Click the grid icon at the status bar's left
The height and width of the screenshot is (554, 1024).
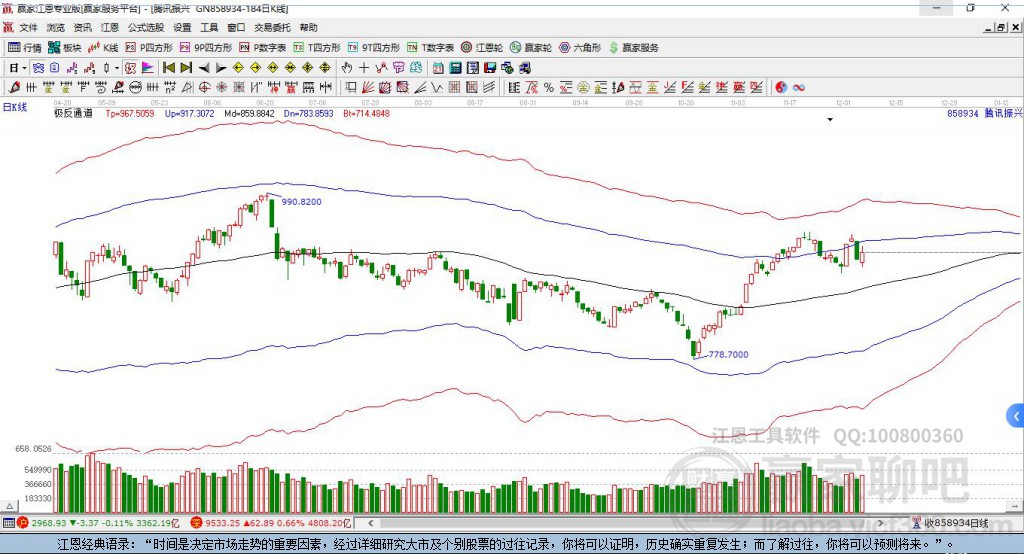(x=8, y=523)
